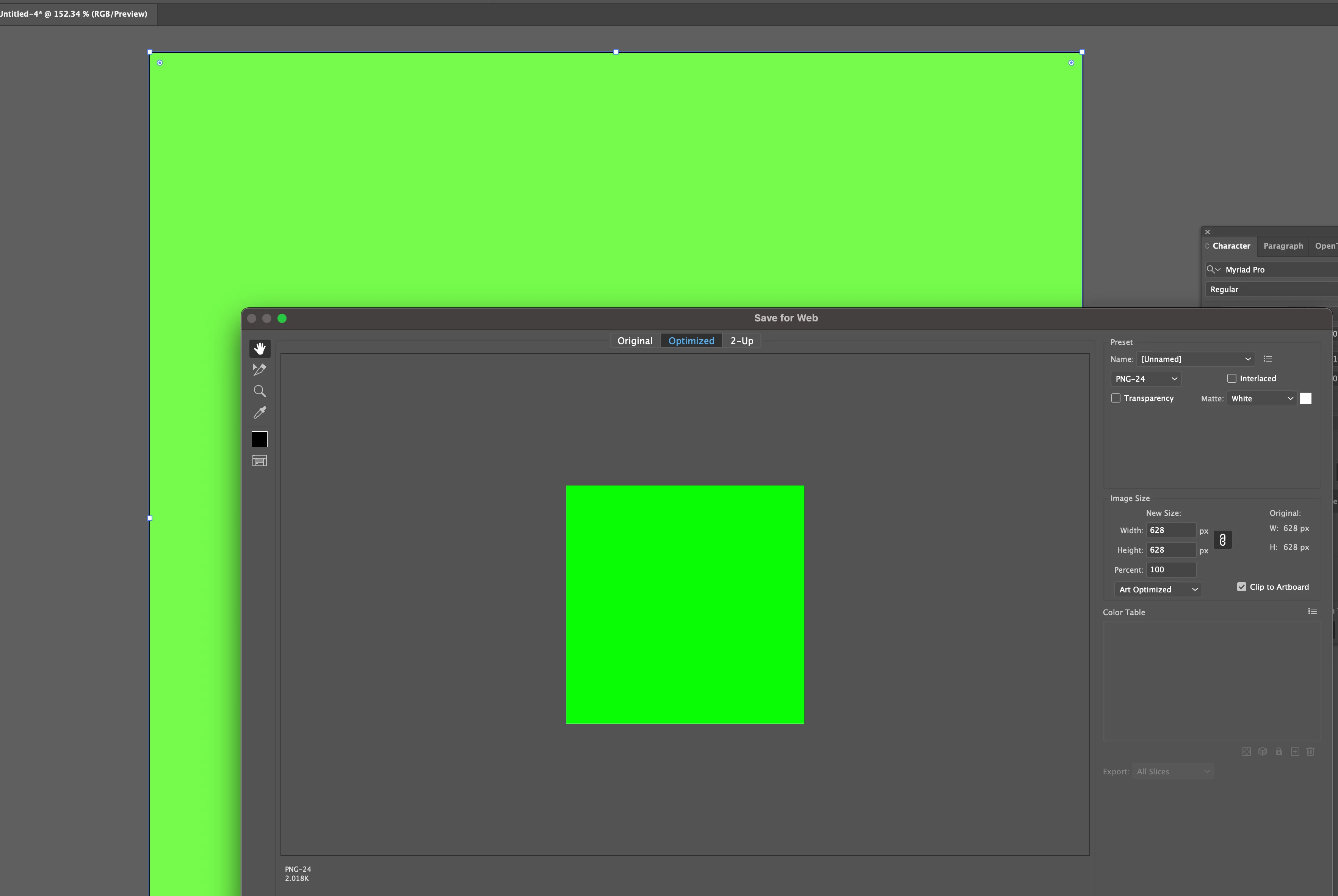Select the Zoom magnifier tool

[259, 392]
